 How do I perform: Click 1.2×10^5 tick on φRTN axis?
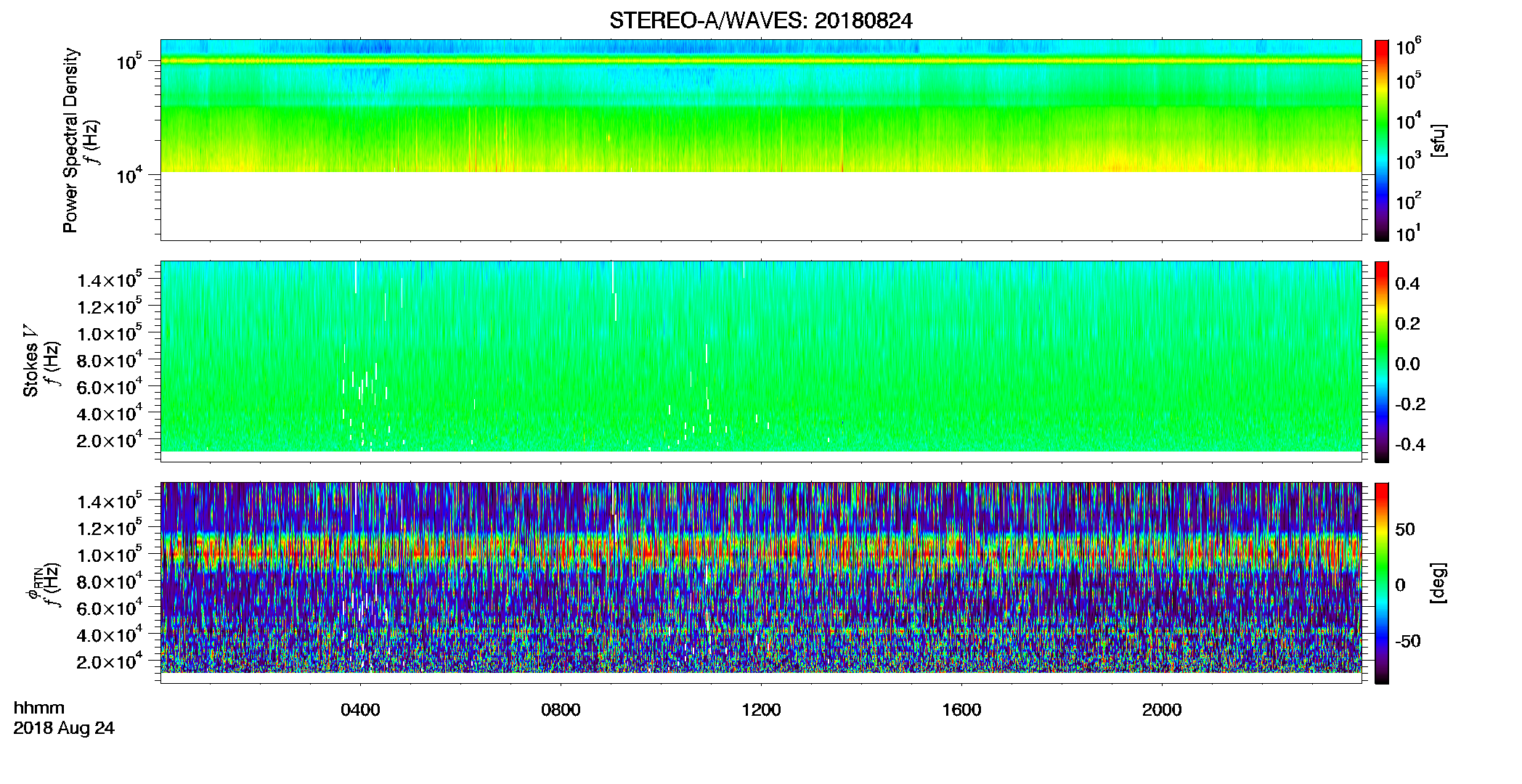click(x=110, y=527)
